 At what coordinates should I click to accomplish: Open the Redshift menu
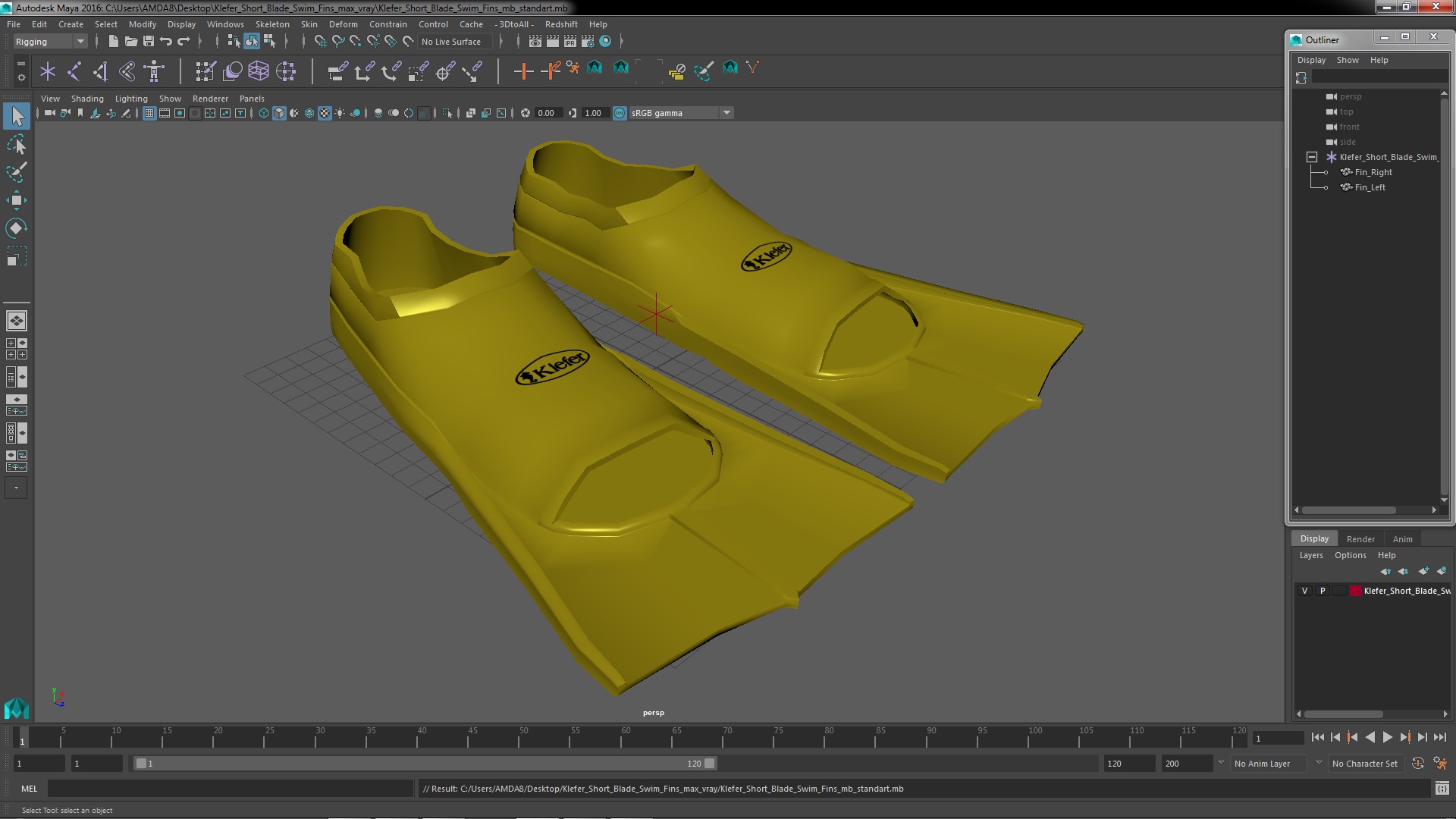pyautogui.click(x=561, y=24)
